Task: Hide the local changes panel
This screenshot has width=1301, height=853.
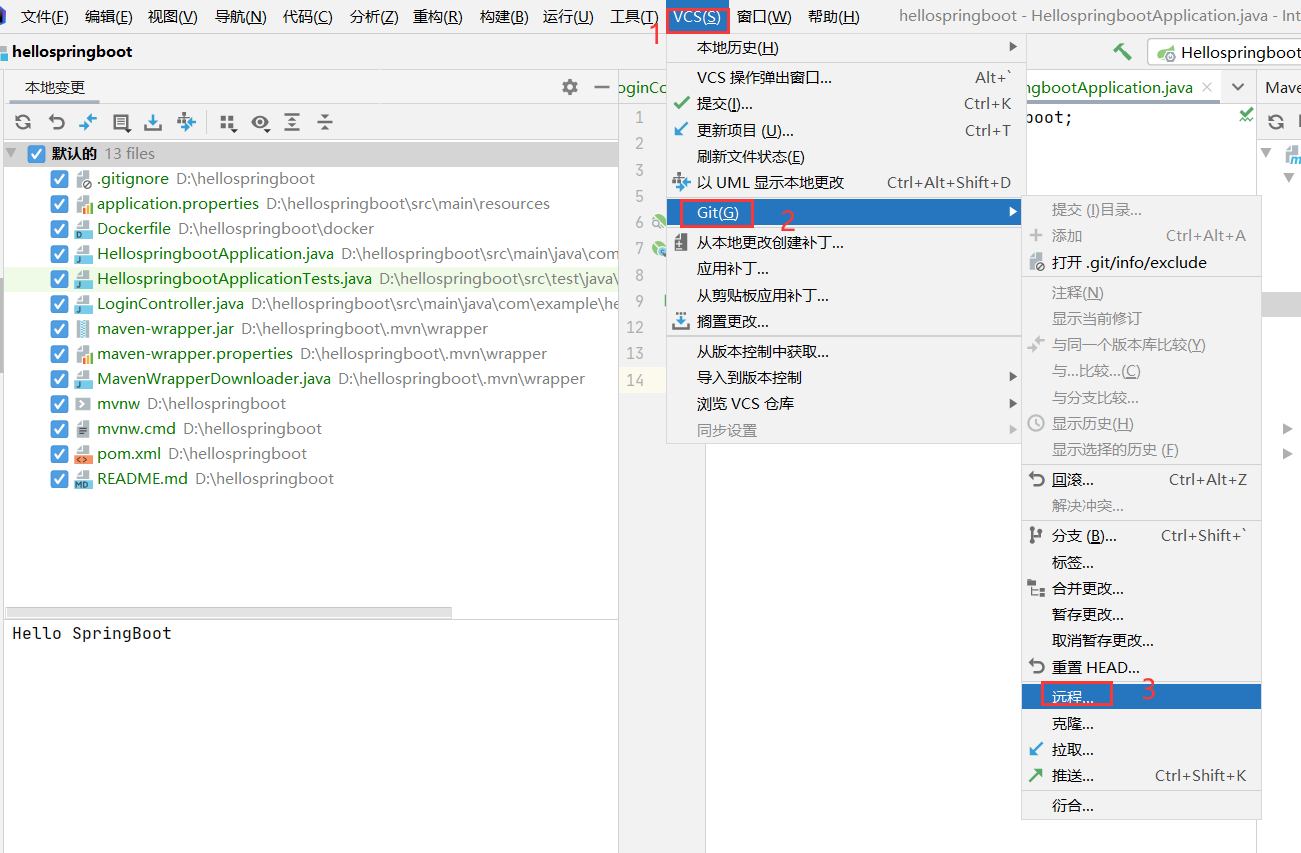Action: tap(601, 87)
